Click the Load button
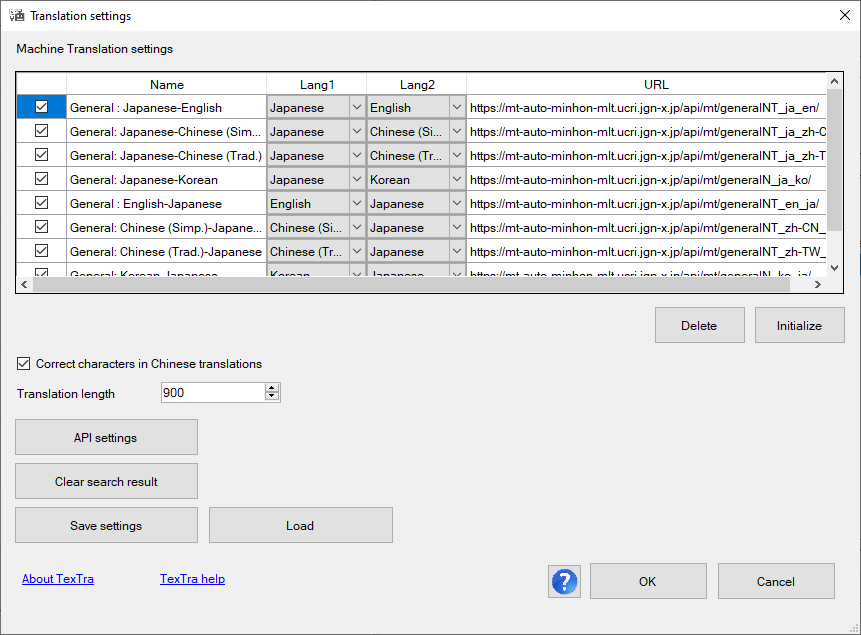Viewport: 861px width, 635px height. coord(300,525)
